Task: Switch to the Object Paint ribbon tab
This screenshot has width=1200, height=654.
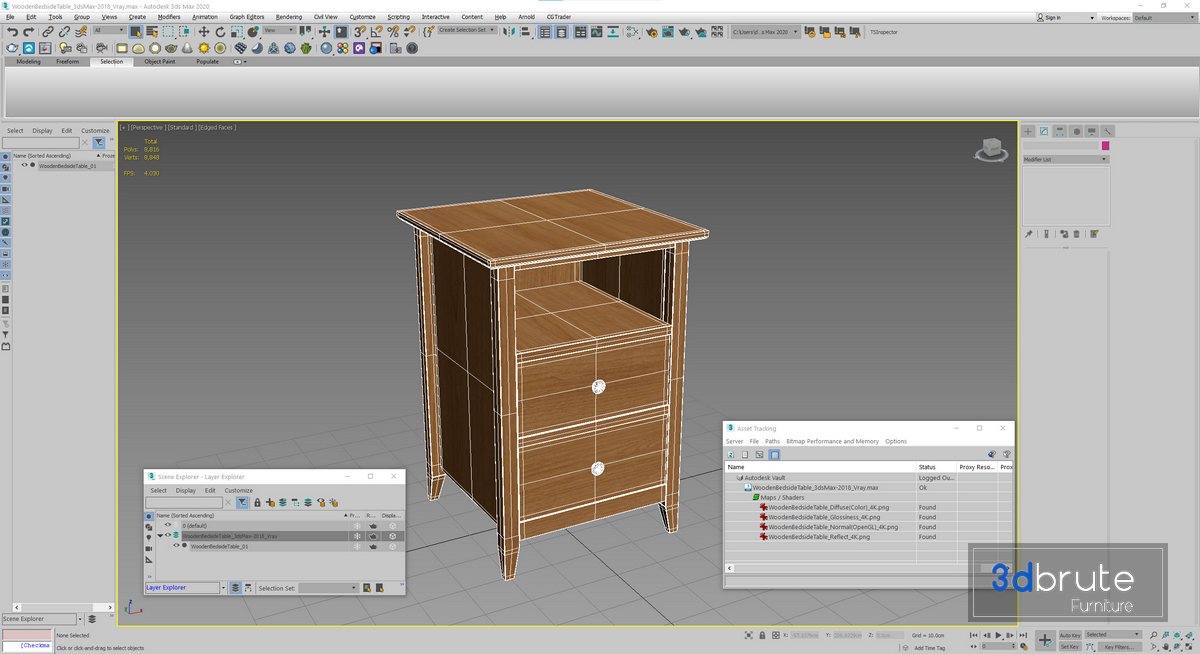Action: 159,61
